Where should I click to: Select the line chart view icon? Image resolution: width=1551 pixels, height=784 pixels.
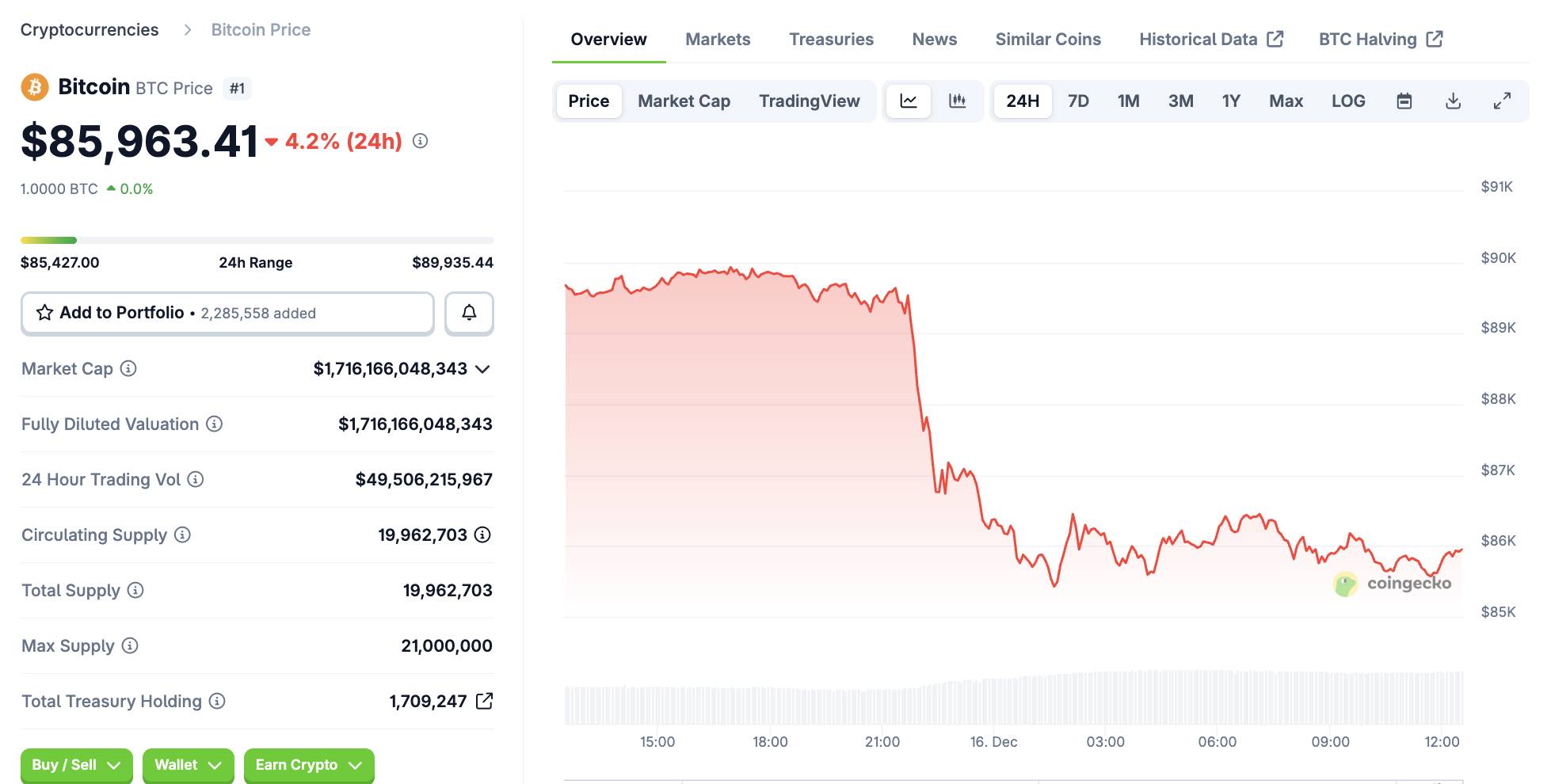click(909, 101)
